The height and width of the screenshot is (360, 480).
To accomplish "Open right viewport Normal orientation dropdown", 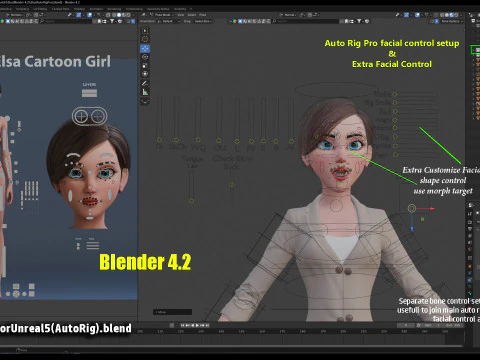I will coord(288,15).
